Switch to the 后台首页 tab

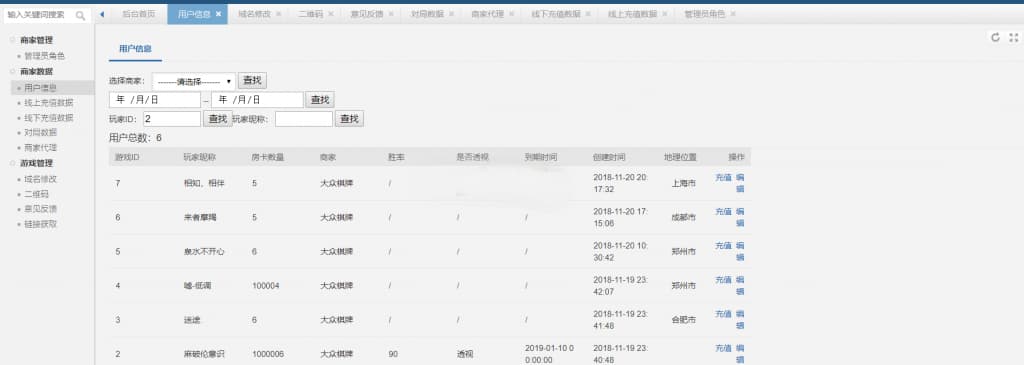[138, 14]
